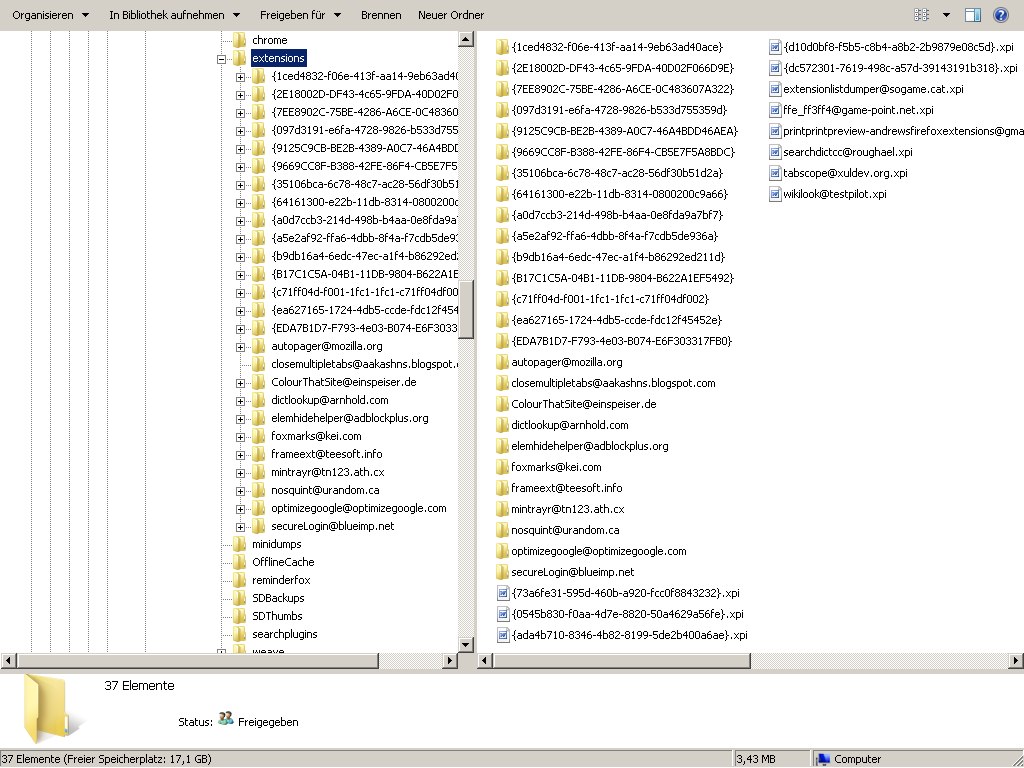
Task: Expand nosquint@urandom.ca tree node
Action: pyautogui.click(x=240, y=491)
